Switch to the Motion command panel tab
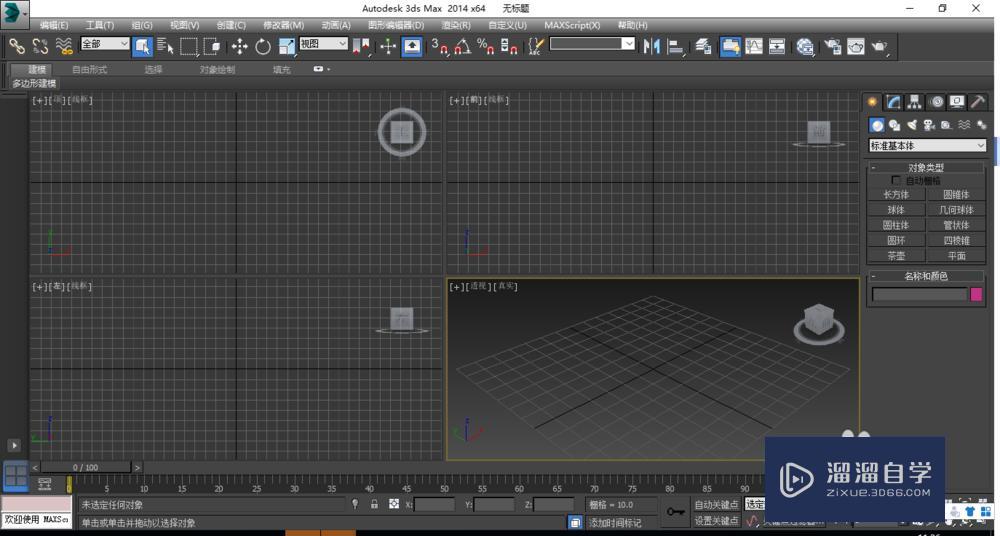This screenshot has width=1000, height=536. coord(936,101)
